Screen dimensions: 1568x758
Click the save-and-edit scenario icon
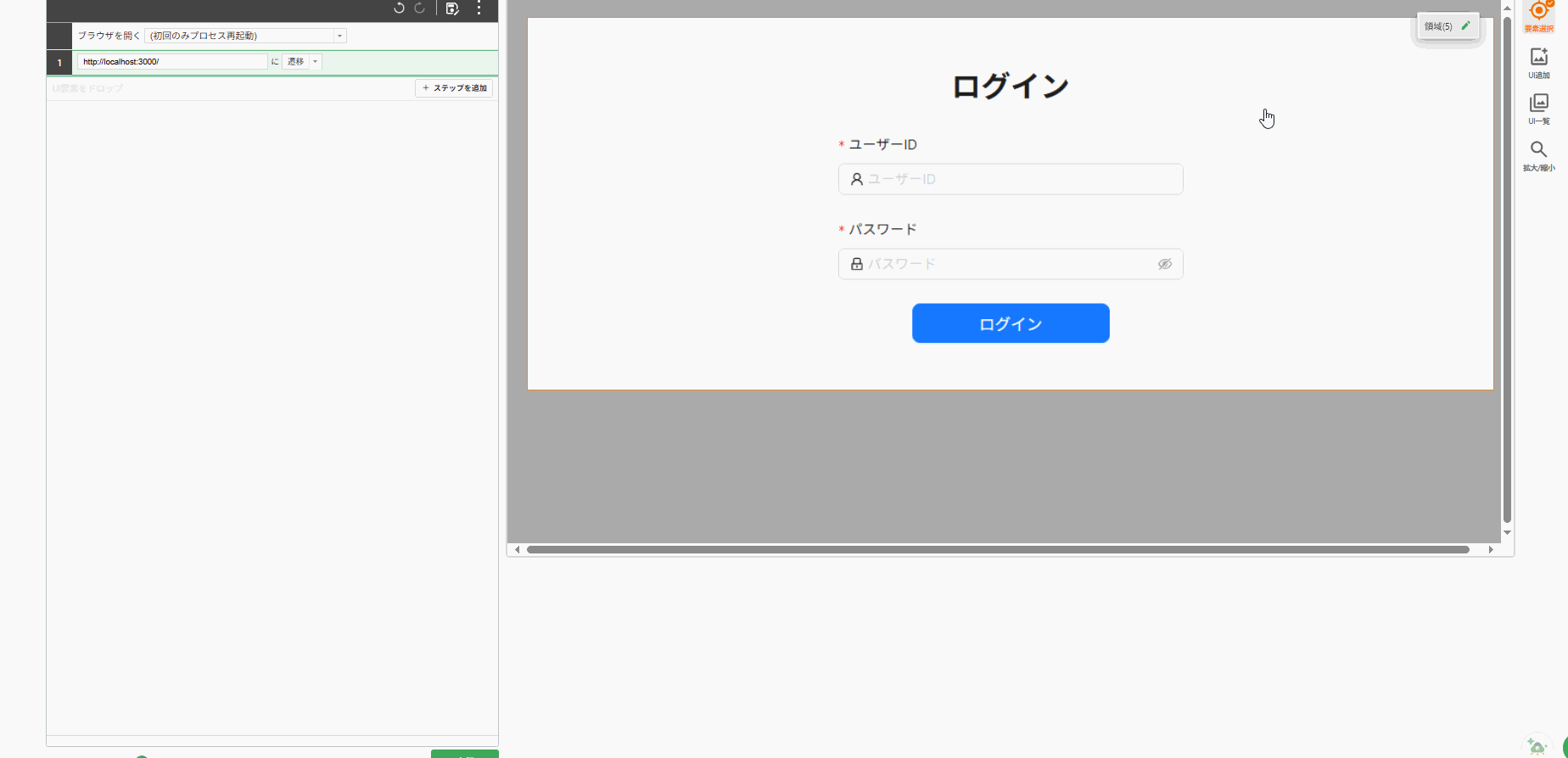[452, 8]
